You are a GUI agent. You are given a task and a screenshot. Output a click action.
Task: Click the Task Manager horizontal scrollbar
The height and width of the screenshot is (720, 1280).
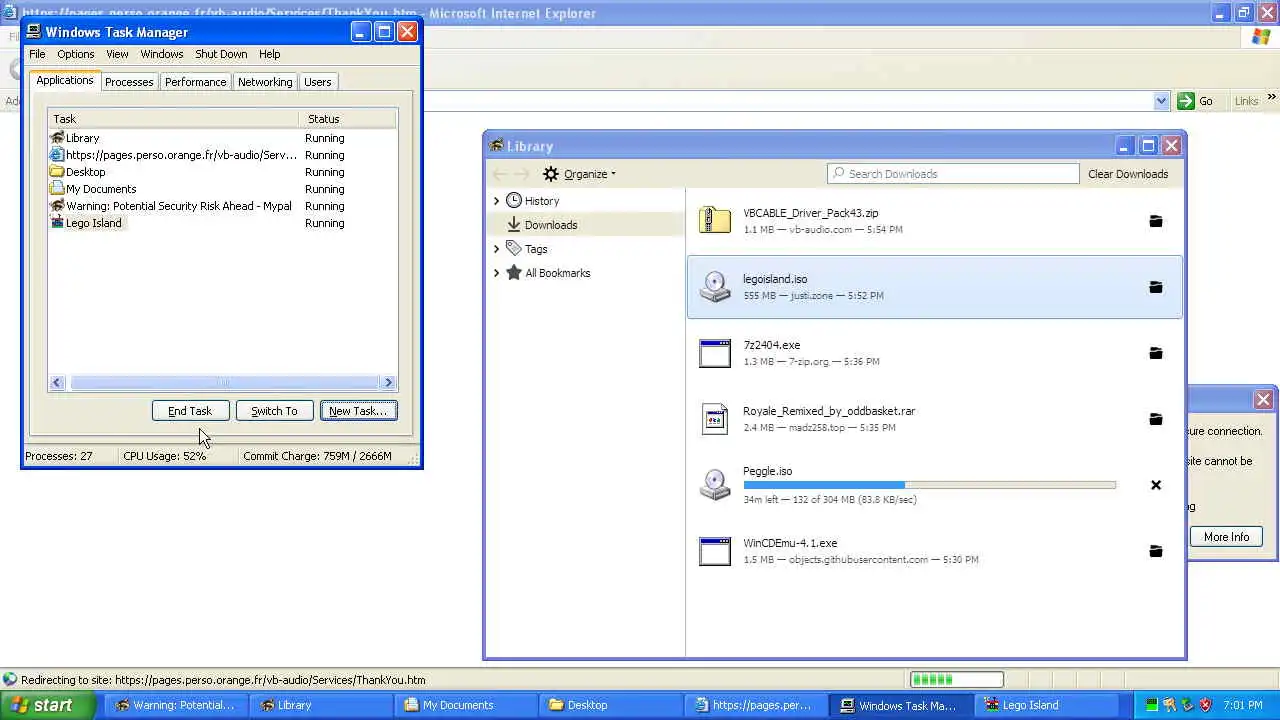[222, 382]
